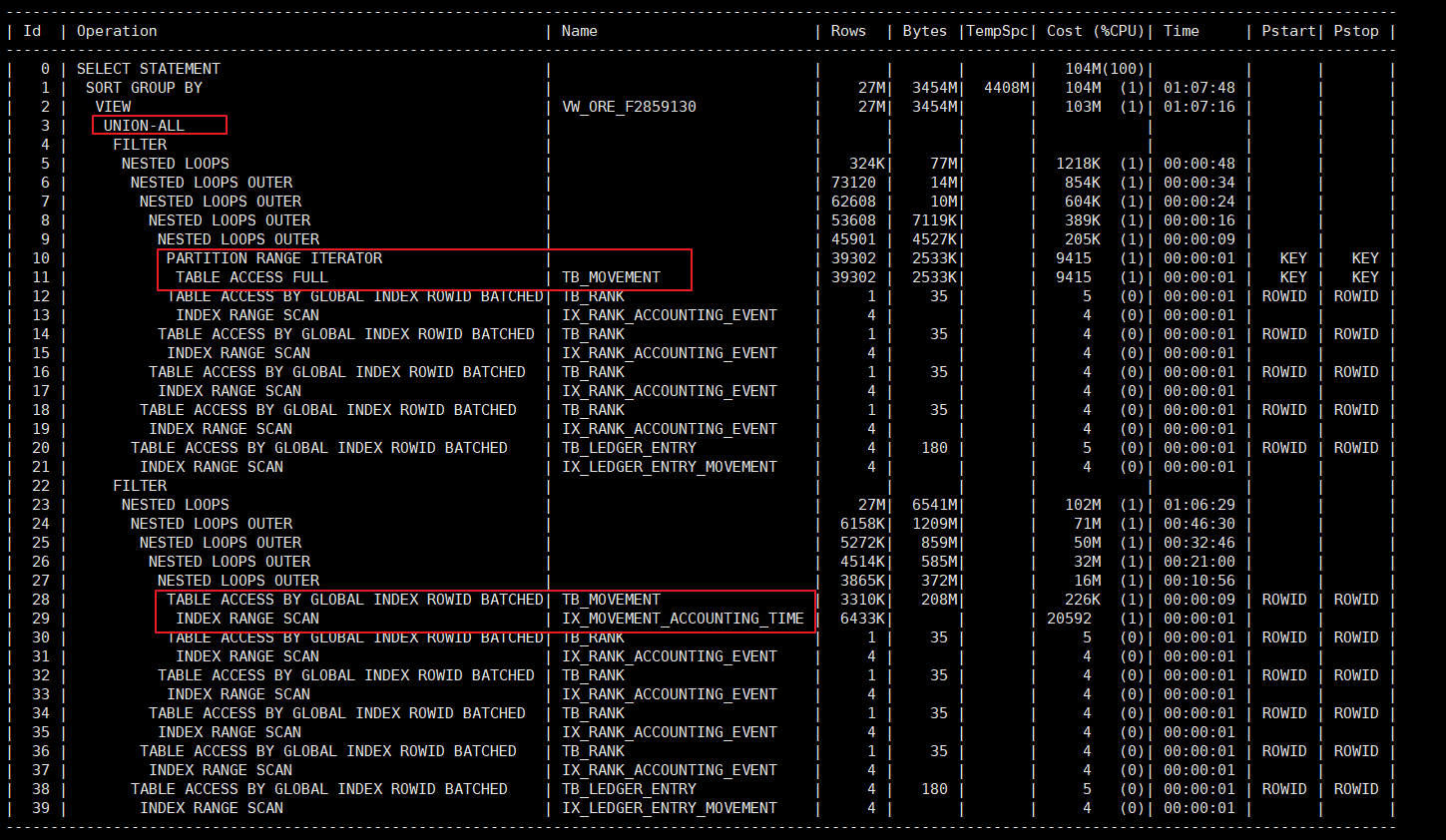Screen dimensions: 1446x840
Task: Select the PARTITION RANGE ITERATOR operation
Action: point(274,258)
